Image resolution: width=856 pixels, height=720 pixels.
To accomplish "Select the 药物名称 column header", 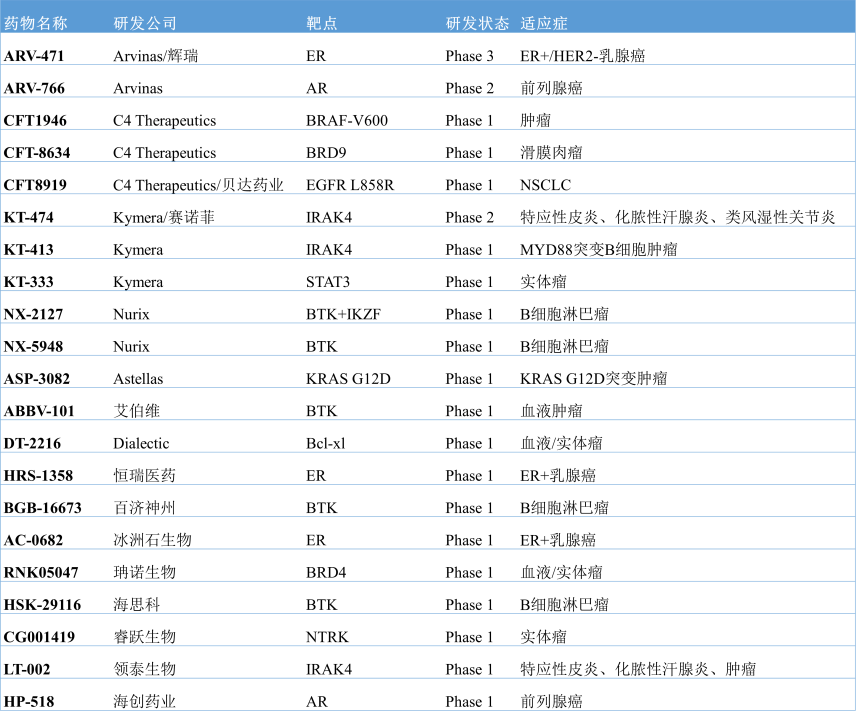I will pyautogui.click(x=35, y=23).
